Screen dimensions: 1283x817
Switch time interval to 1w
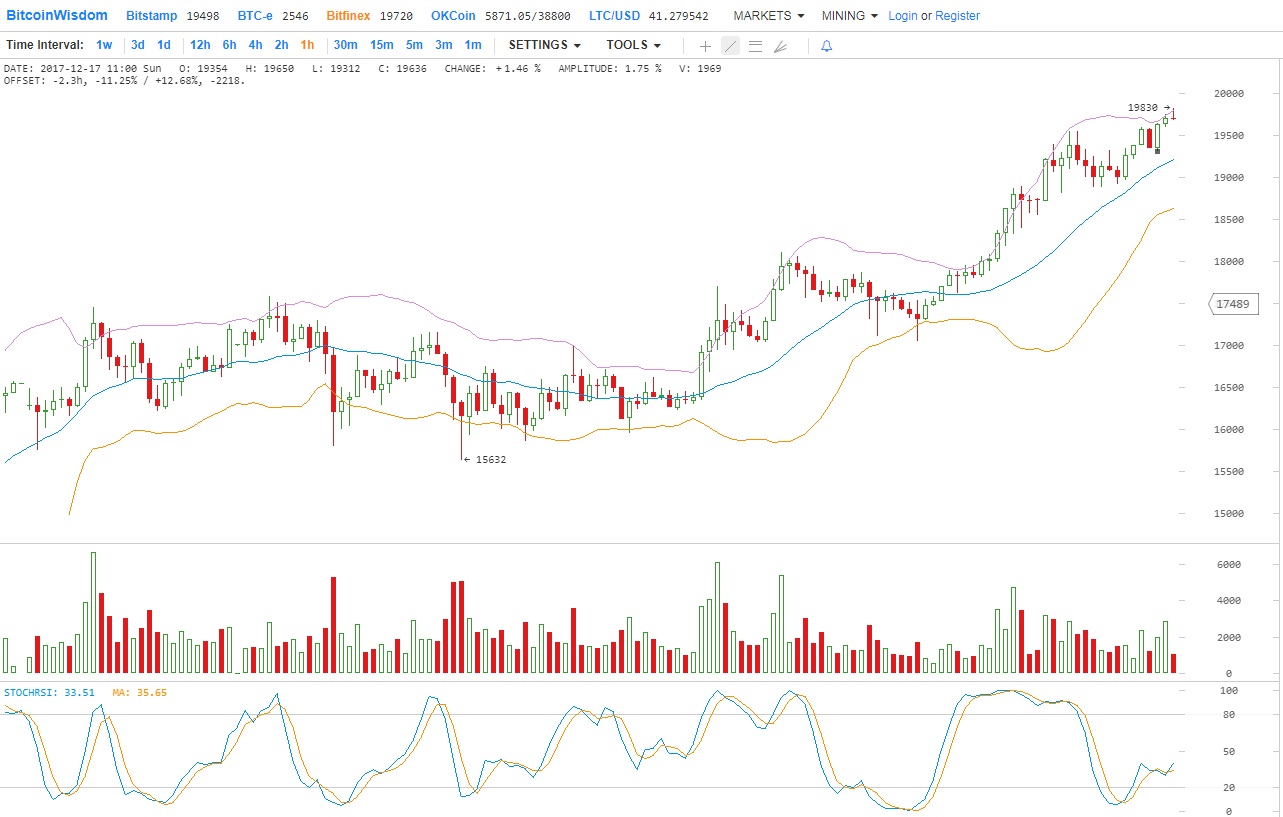[104, 45]
